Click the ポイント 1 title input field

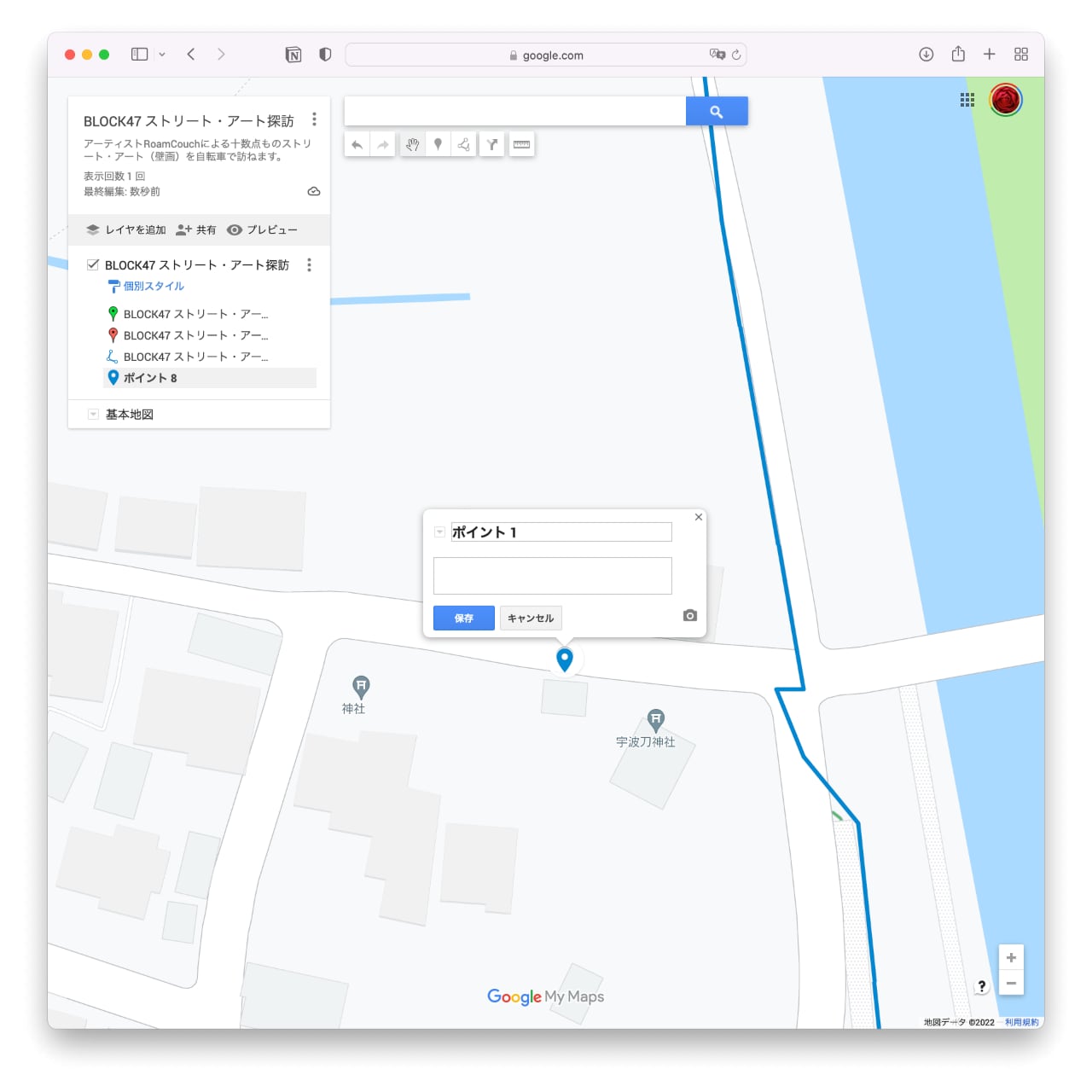tap(561, 532)
